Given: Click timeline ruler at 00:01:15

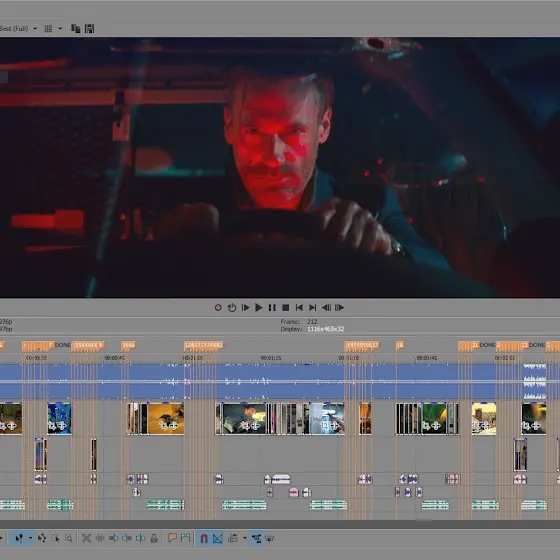Looking at the screenshot, I should (x=271, y=358).
